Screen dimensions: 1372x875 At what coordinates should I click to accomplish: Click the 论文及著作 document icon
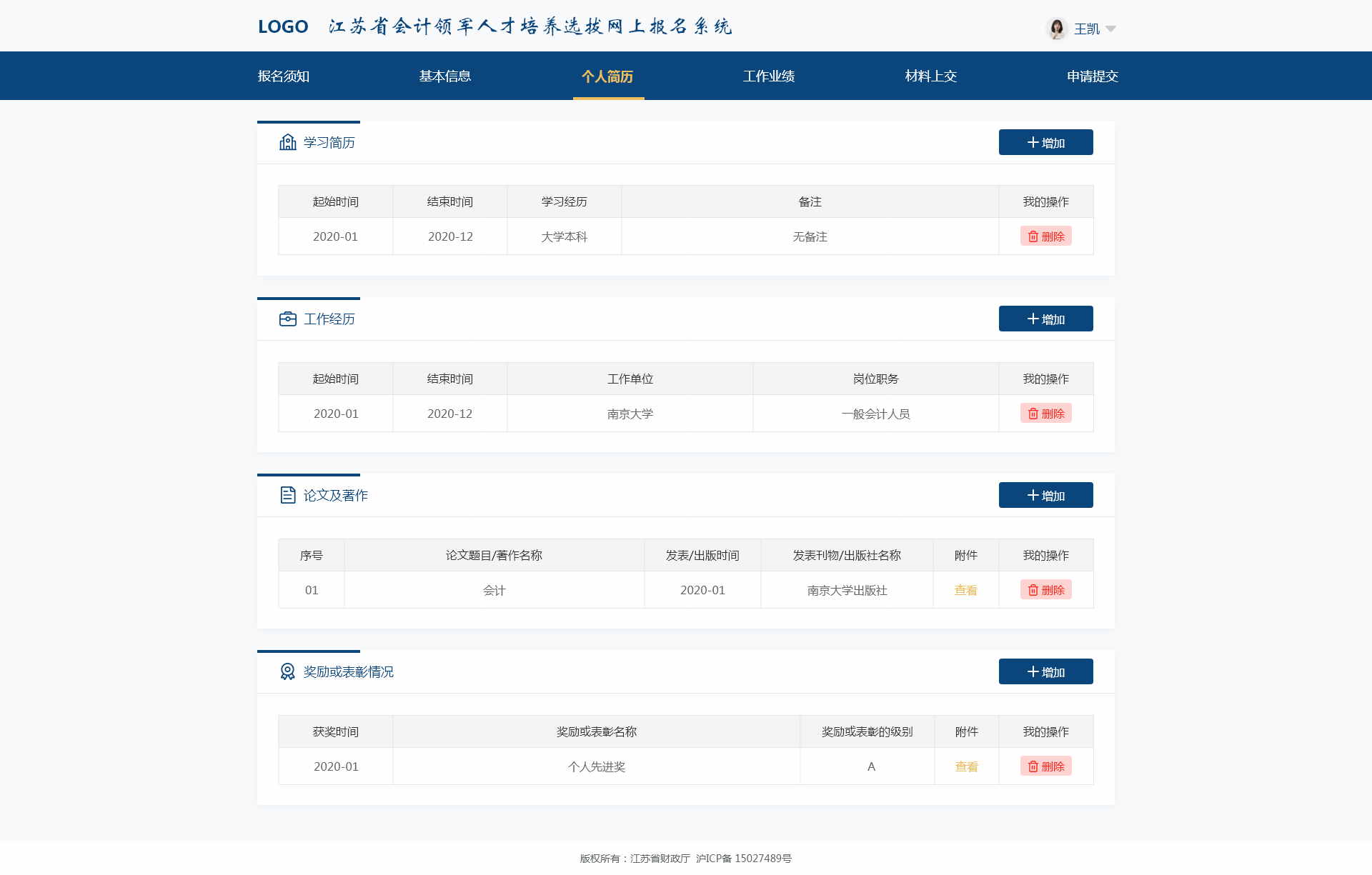pos(287,495)
